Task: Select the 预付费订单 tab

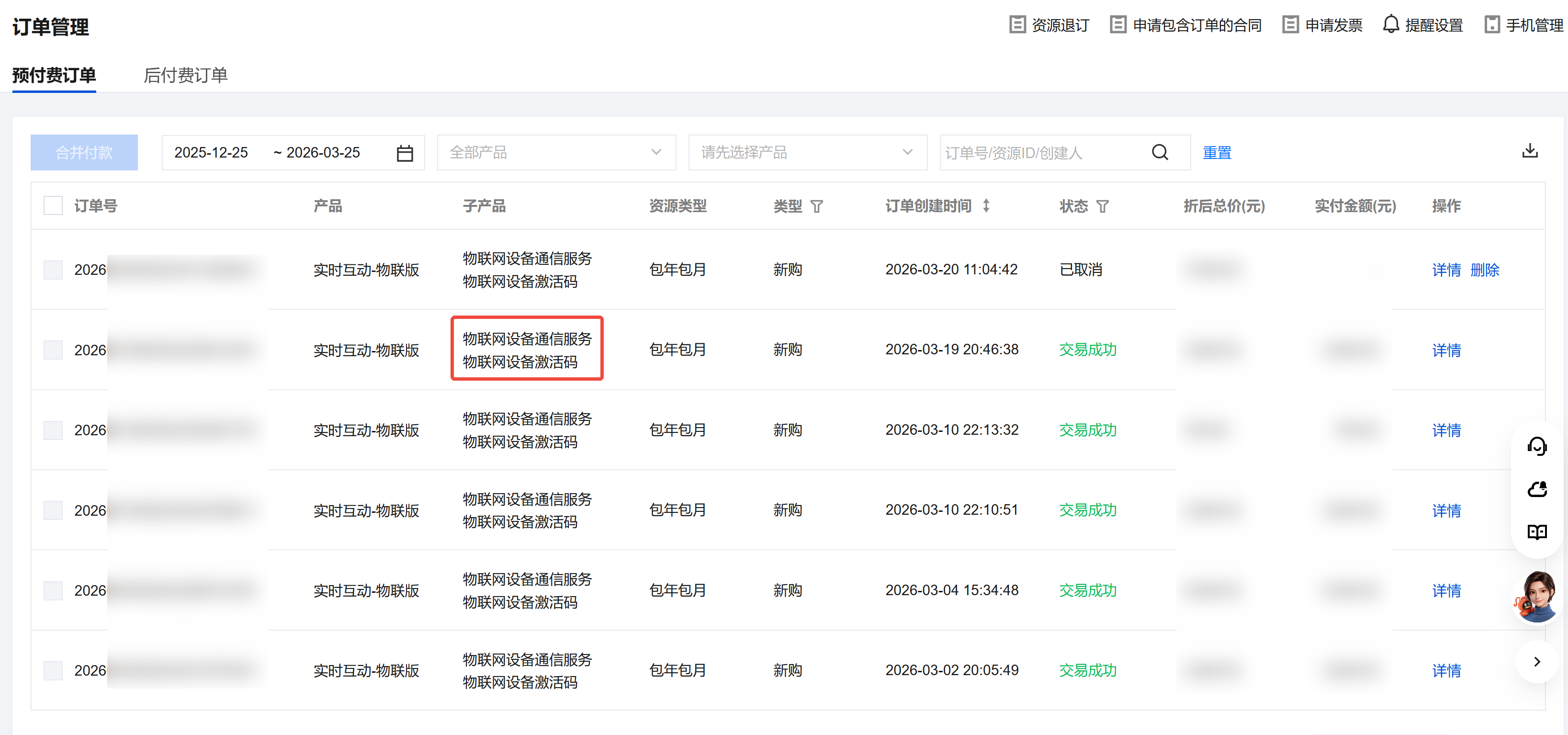Action: pyautogui.click(x=54, y=75)
